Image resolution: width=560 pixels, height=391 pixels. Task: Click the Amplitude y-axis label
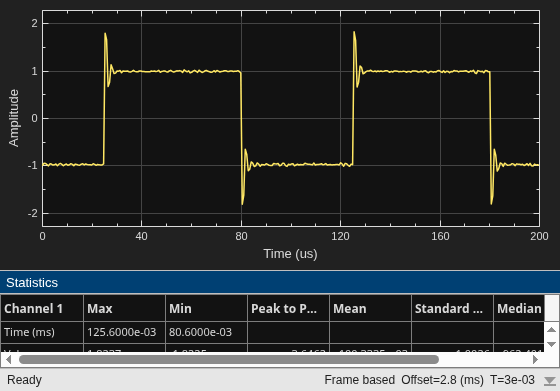point(14,118)
